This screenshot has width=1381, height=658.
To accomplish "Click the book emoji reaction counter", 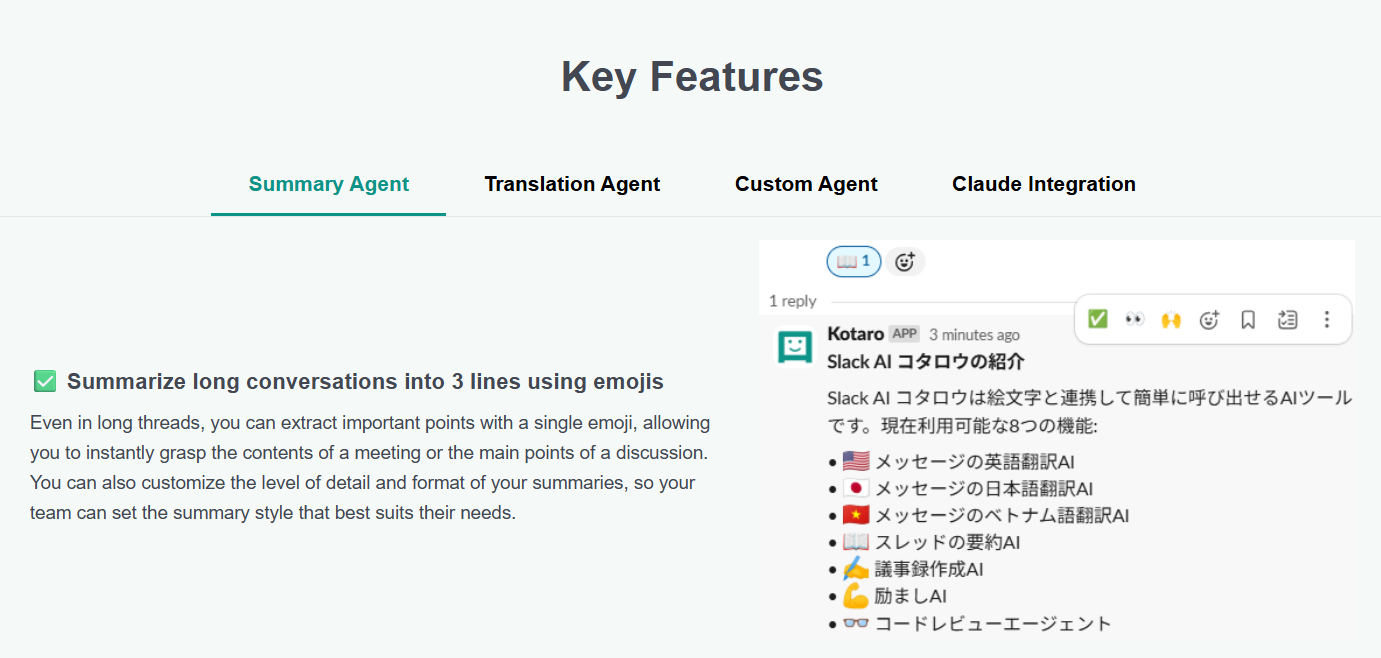I will pos(853,262).
